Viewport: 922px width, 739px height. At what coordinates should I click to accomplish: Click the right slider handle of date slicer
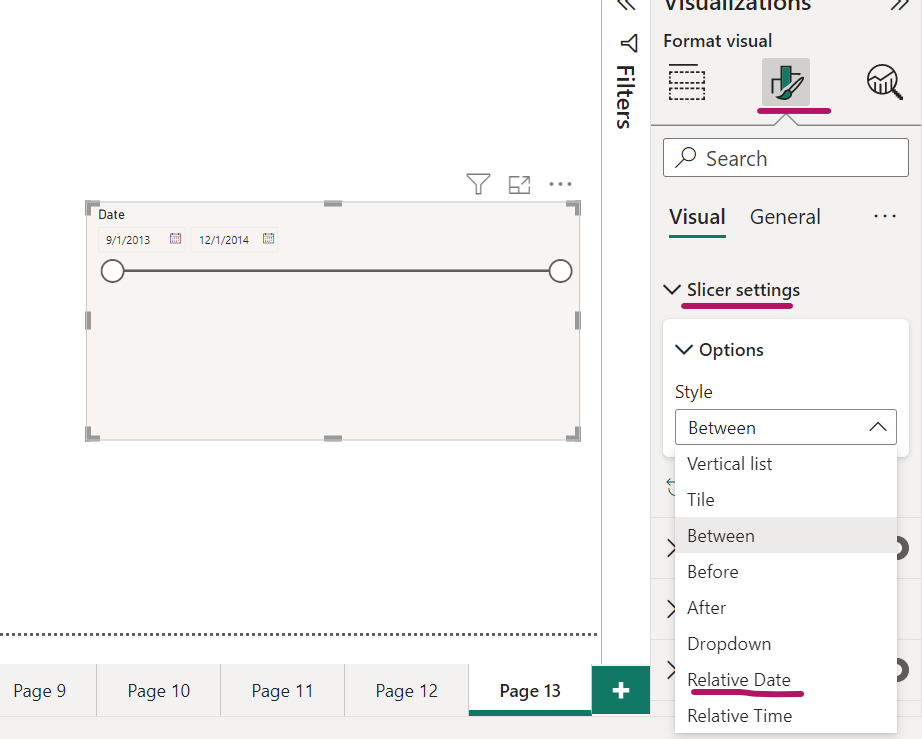560,271
